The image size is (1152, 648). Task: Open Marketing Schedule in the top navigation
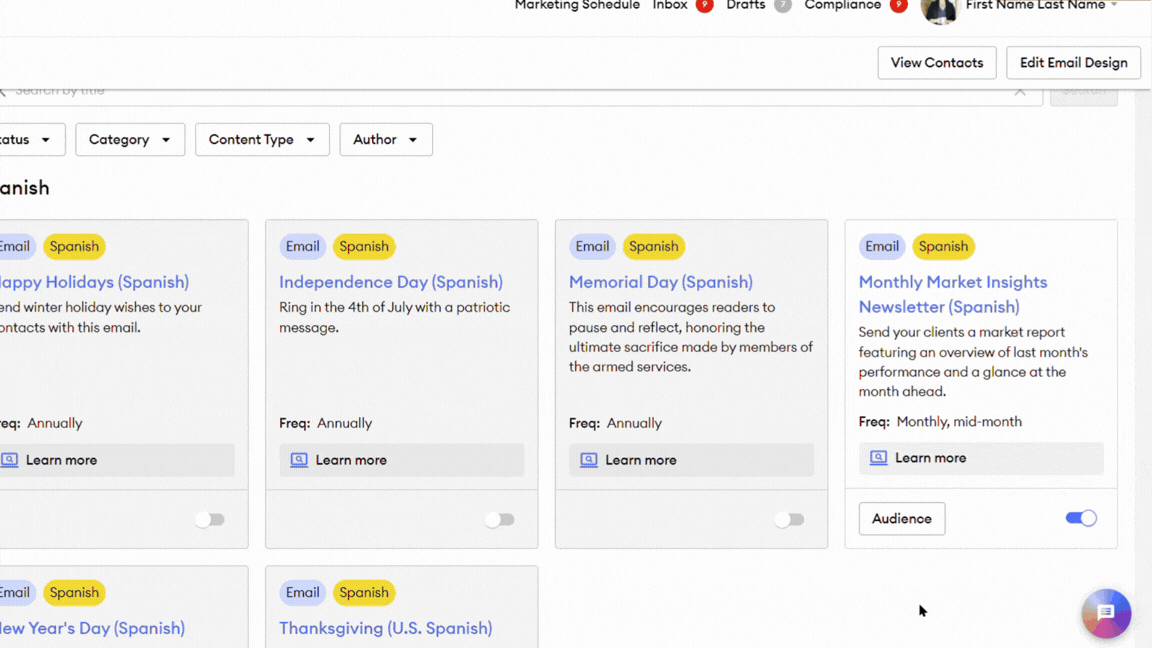[x=577, y=6]
